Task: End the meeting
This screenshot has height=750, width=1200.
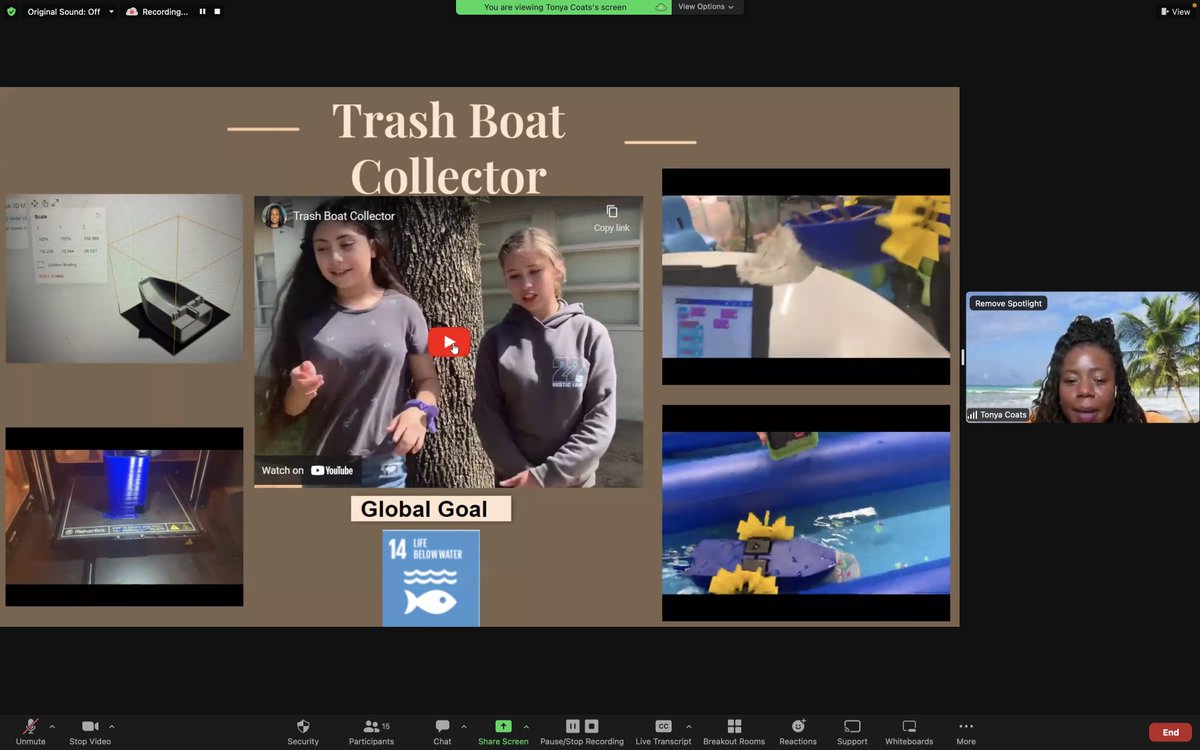Action: [1170, 732]
